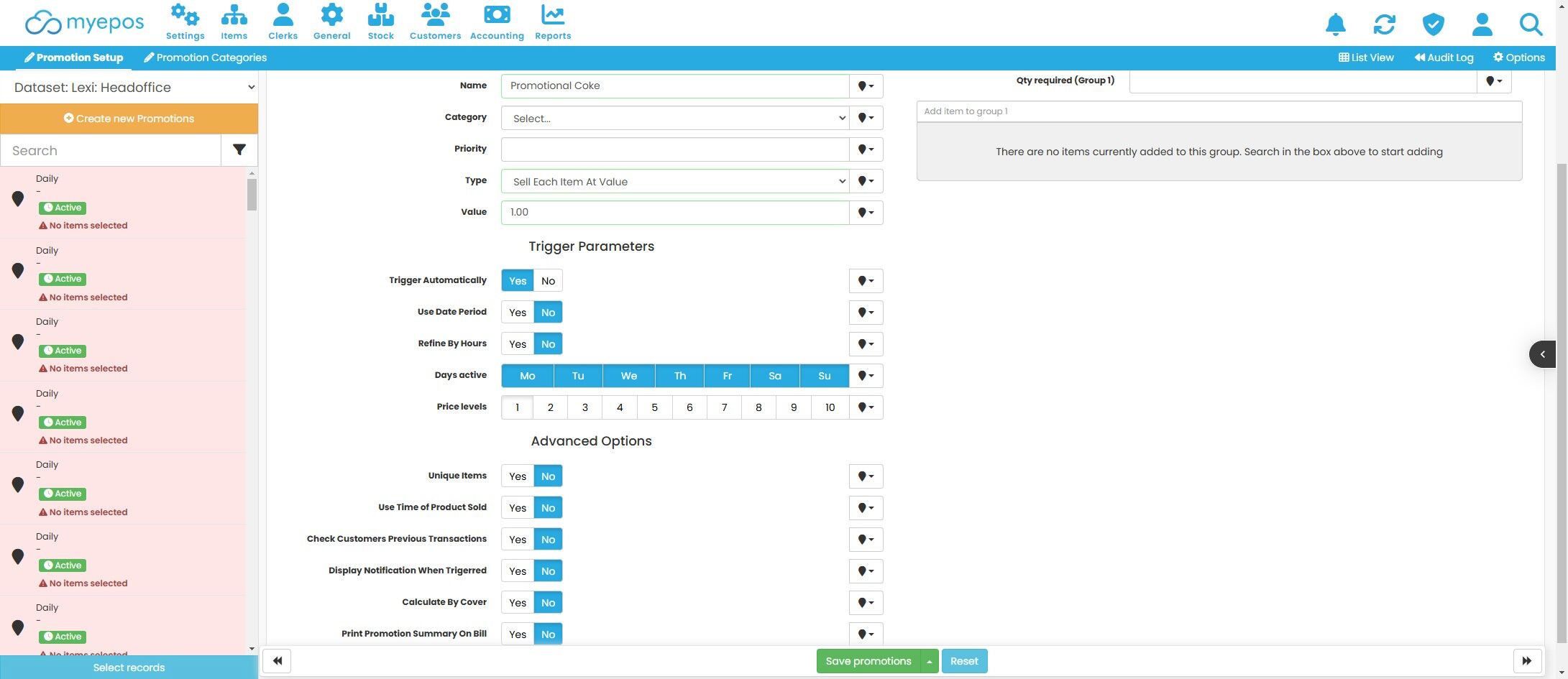
Task: Enable Use Date Period with Yes
Action: pos(518,313)
